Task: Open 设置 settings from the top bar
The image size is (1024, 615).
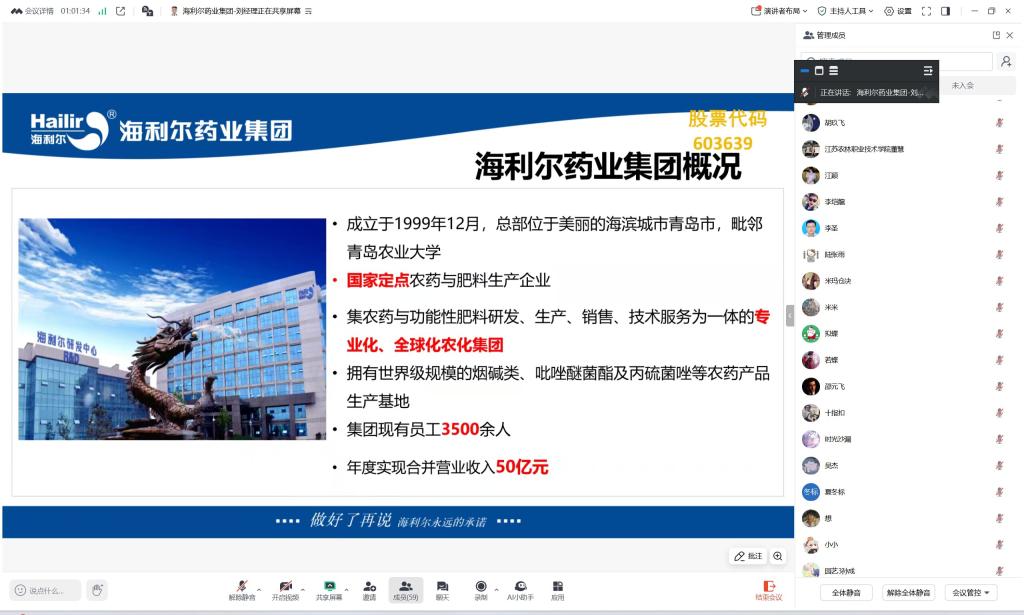Action: (898, 11)
